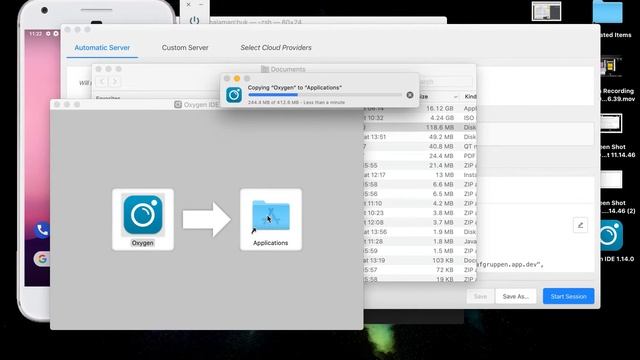The height and width of the screenshot is (360, 640).
Task: Select the 40.8 MB QT movie row
Action: point(420,146)
